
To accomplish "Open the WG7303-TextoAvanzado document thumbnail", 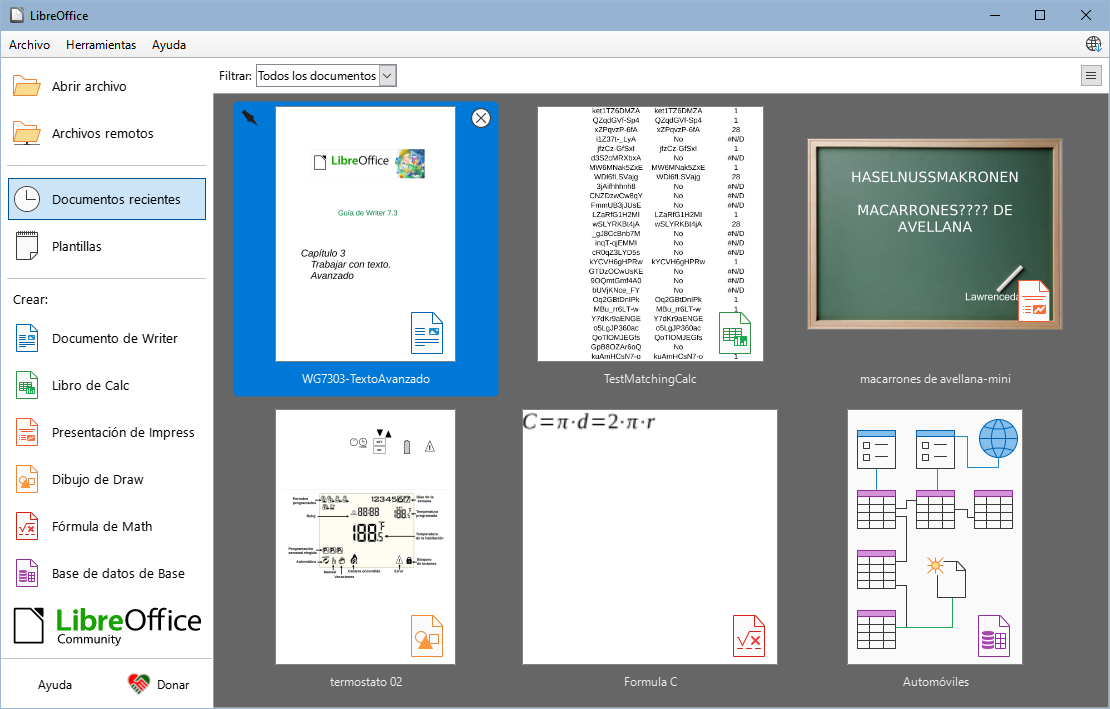I will tap(365, 234).
